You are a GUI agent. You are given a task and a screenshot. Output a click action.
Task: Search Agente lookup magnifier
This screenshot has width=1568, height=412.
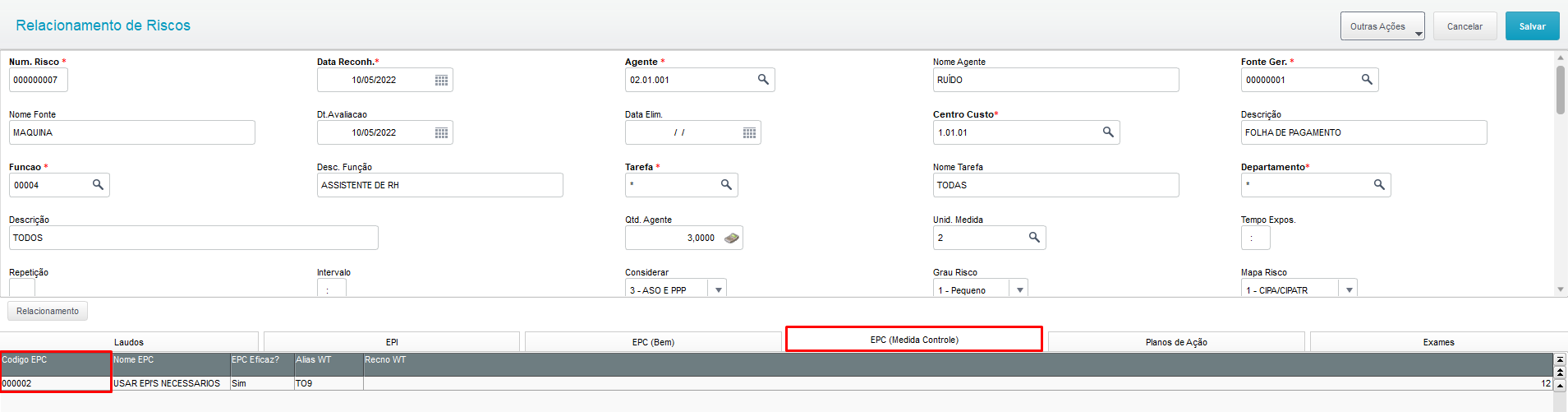[x=763, y=80]
